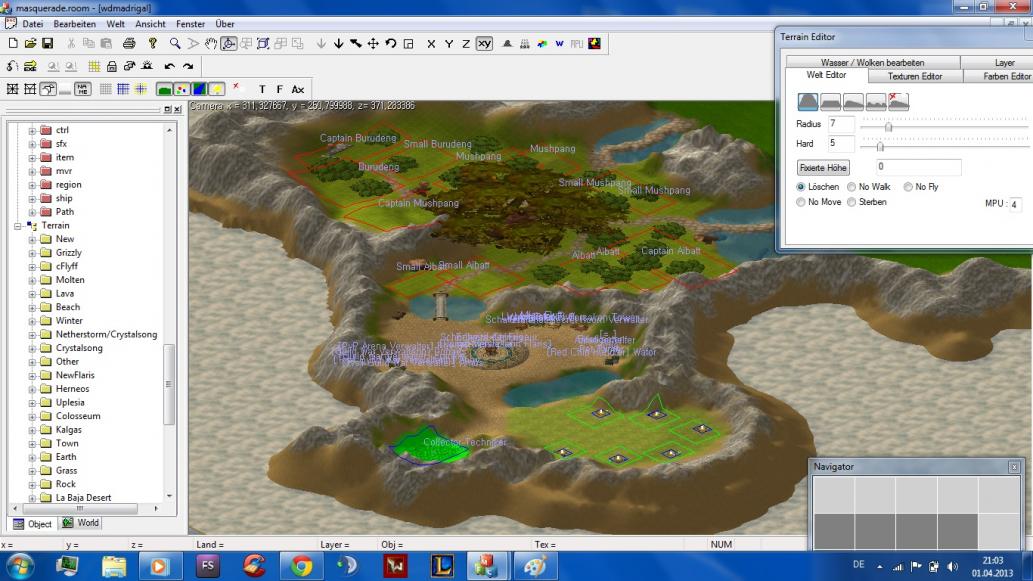Screen dimensions: 1033x581
Task: Click the print icon in toolbar
Action: pyautogui.click(x=129, y=44)
